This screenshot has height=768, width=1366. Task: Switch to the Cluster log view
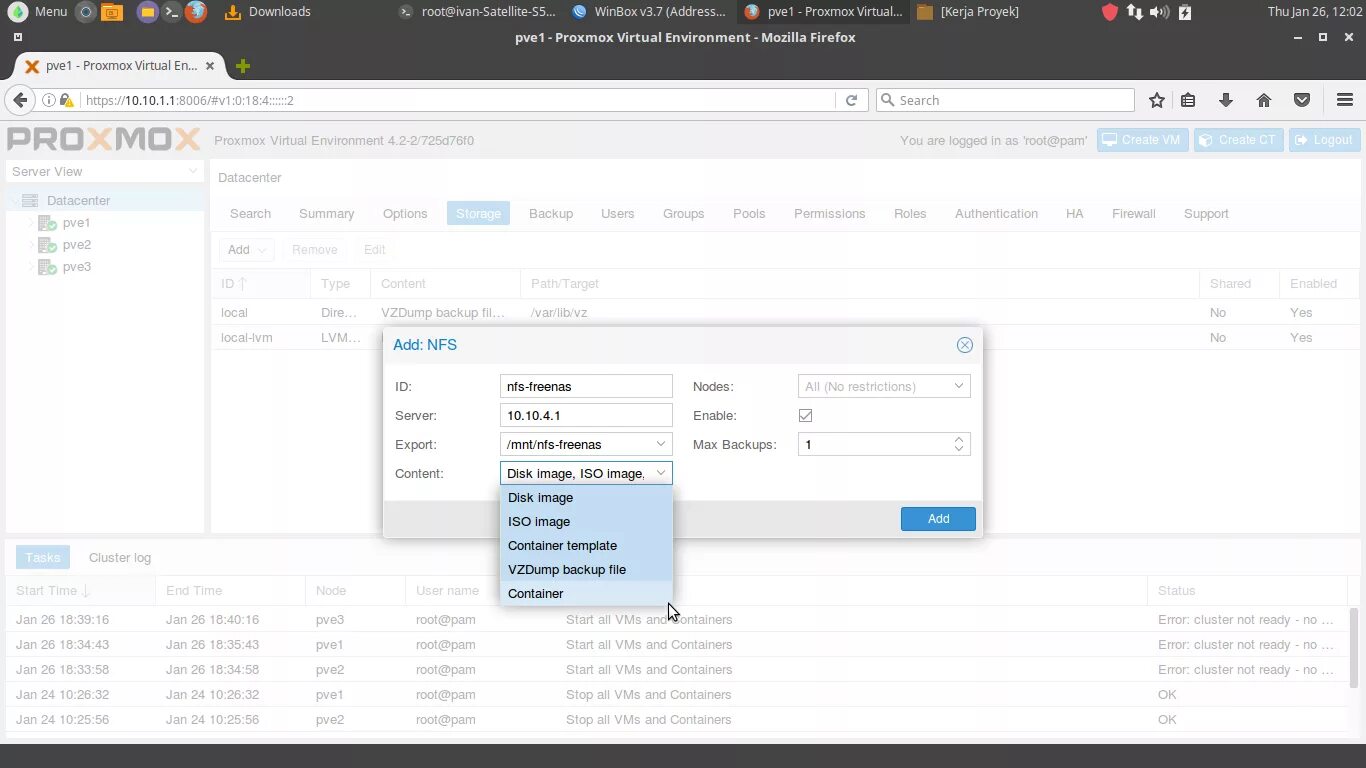pyautogui.click(x=119, y=557)
